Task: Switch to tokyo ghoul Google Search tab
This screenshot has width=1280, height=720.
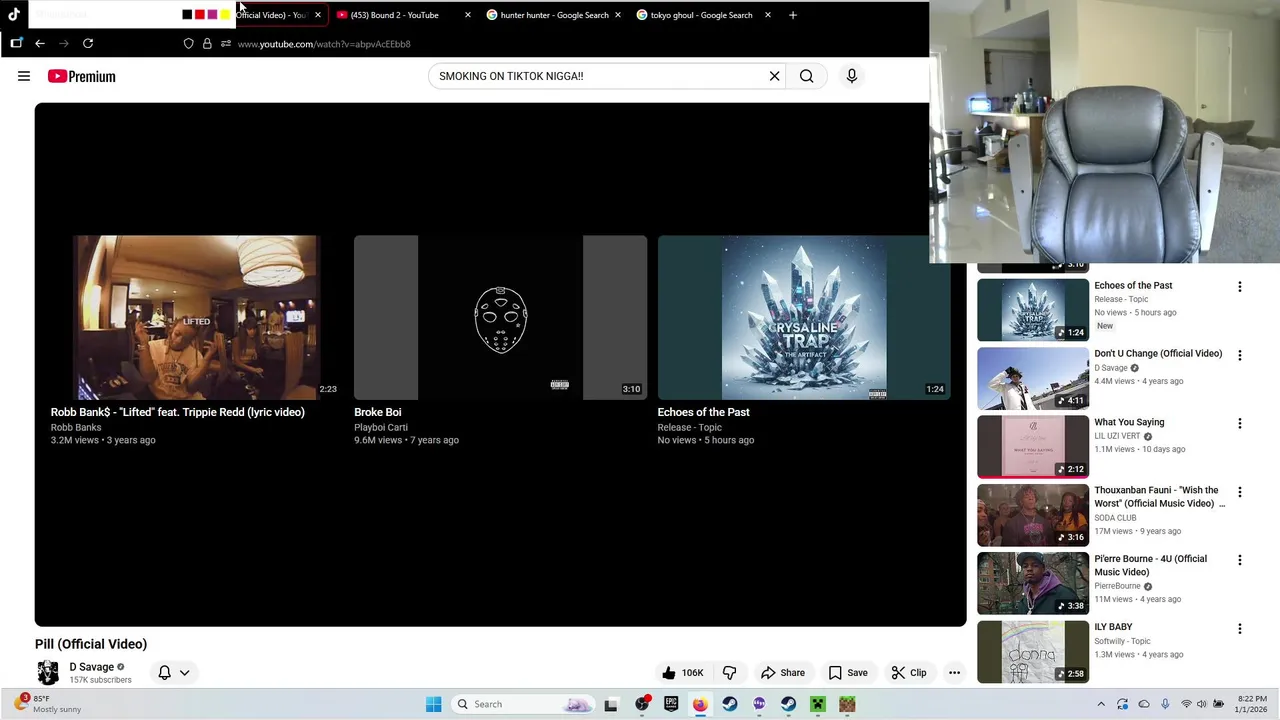Action: (x=702, y=15)
